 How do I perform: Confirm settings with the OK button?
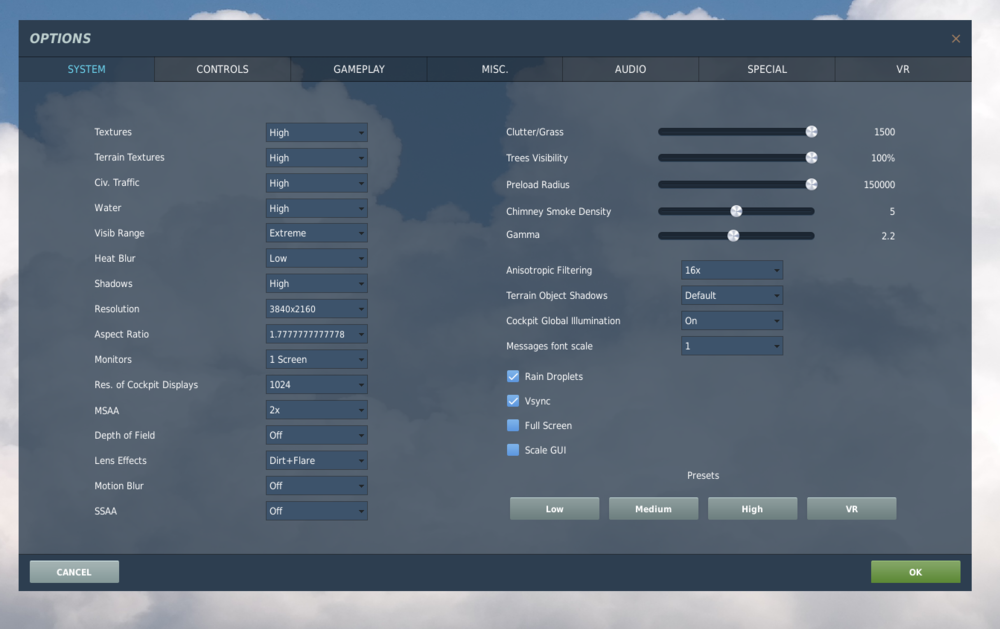[x=915, y=572]
